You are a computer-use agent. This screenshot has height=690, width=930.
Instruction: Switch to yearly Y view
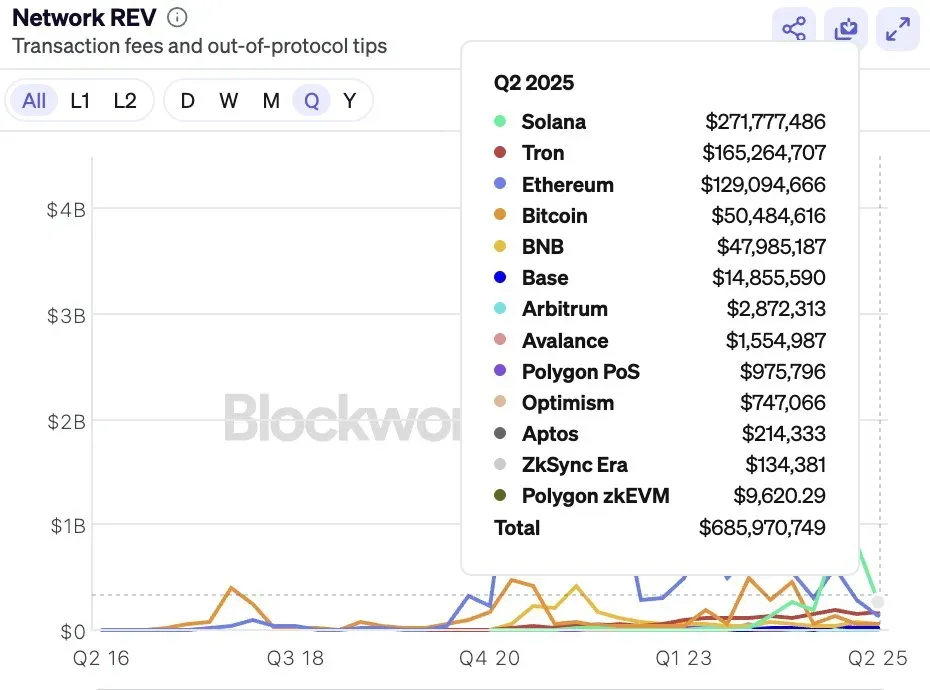tap(349, 100)
